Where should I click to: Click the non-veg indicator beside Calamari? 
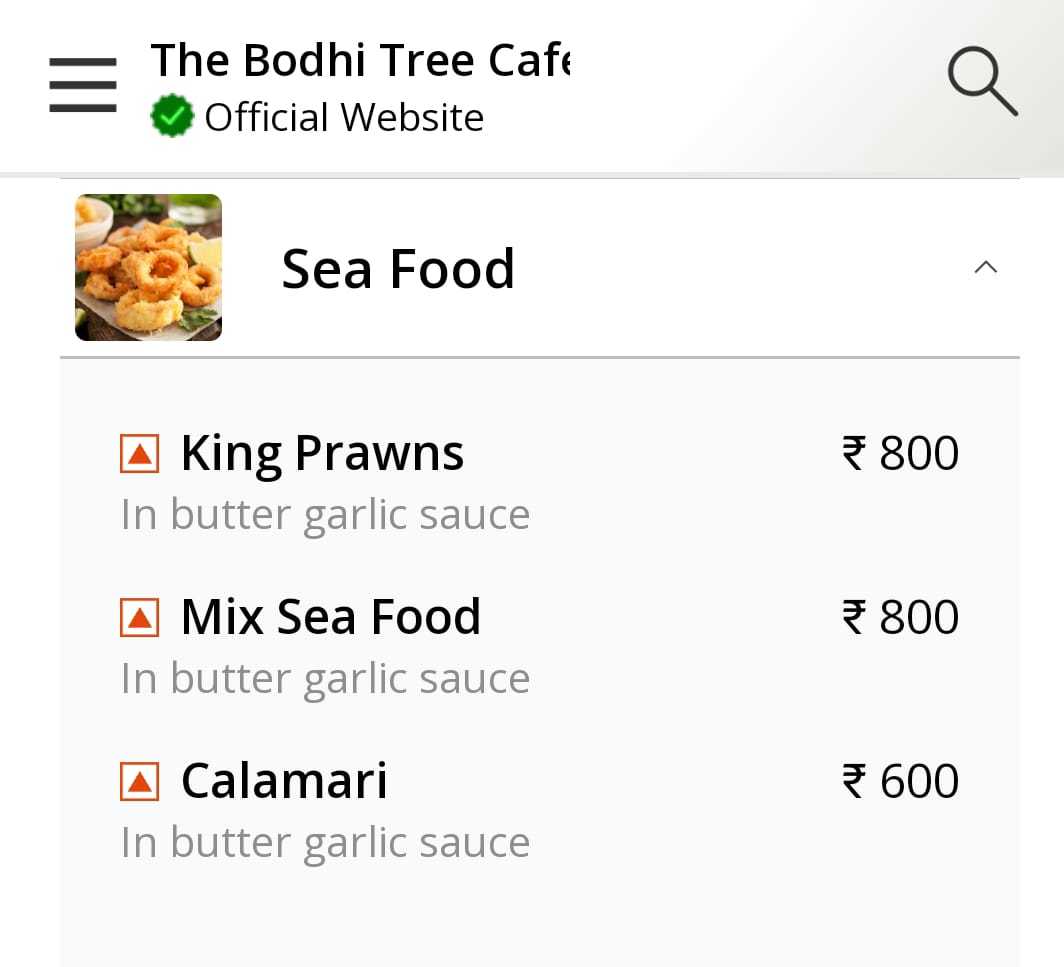click(x=140, y=781)
